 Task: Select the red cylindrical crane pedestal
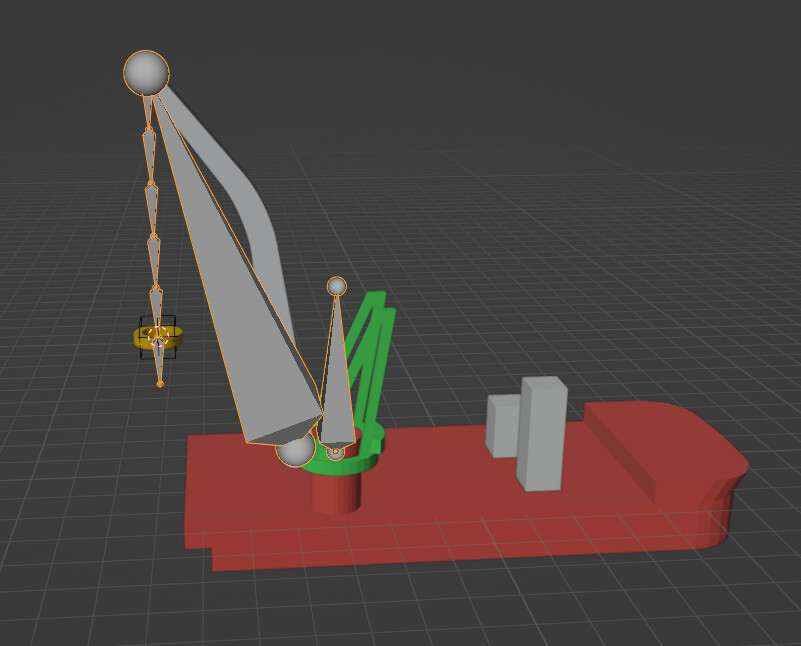(x=336, y=494)
